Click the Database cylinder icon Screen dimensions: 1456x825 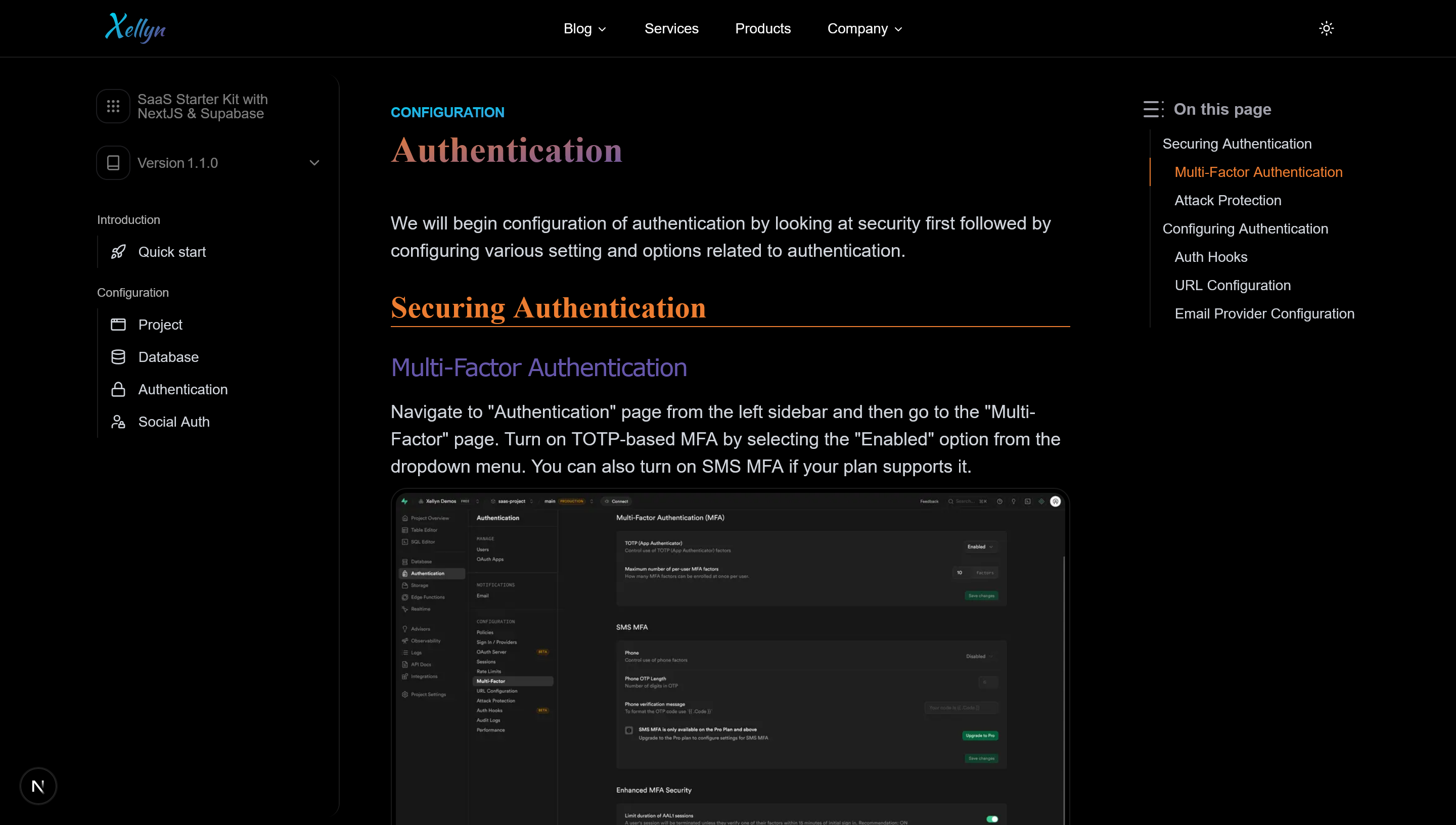click(118, 357)
